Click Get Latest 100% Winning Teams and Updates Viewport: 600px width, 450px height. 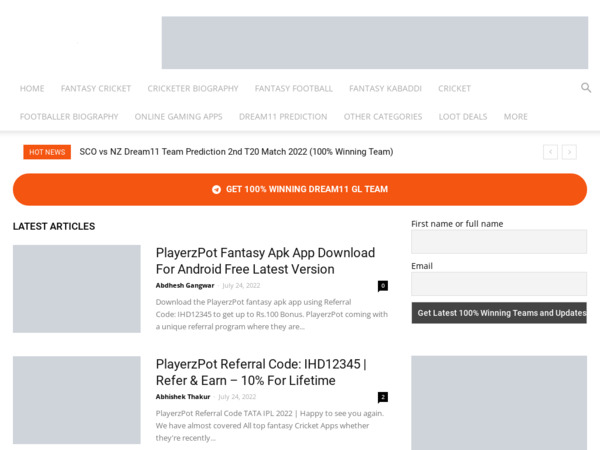pos(499,313)
